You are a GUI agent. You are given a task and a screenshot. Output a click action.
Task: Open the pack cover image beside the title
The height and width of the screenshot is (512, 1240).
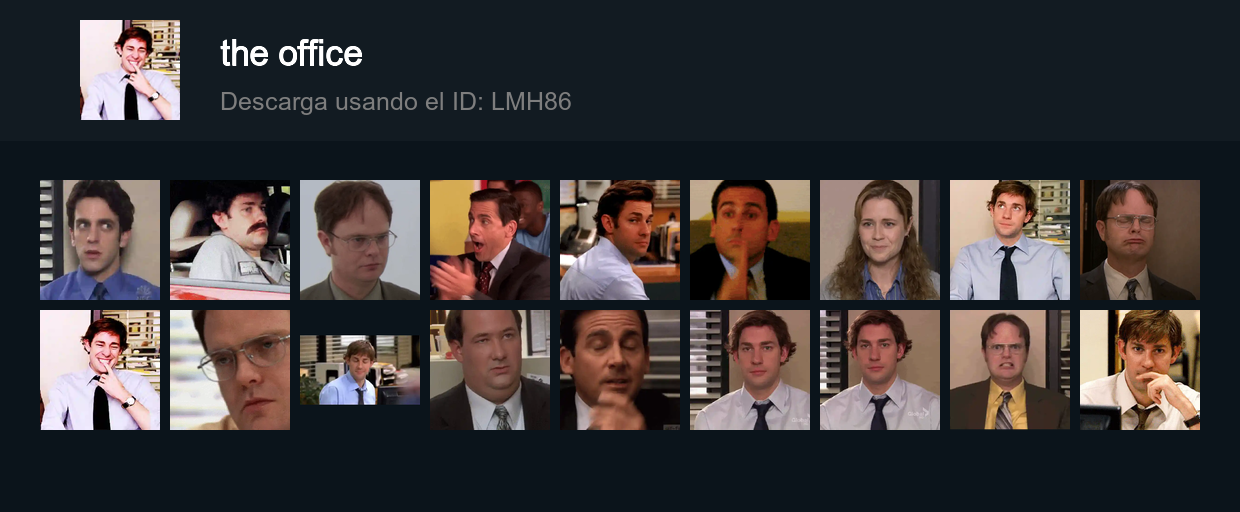pyautogui.click(x=130, y=70)
